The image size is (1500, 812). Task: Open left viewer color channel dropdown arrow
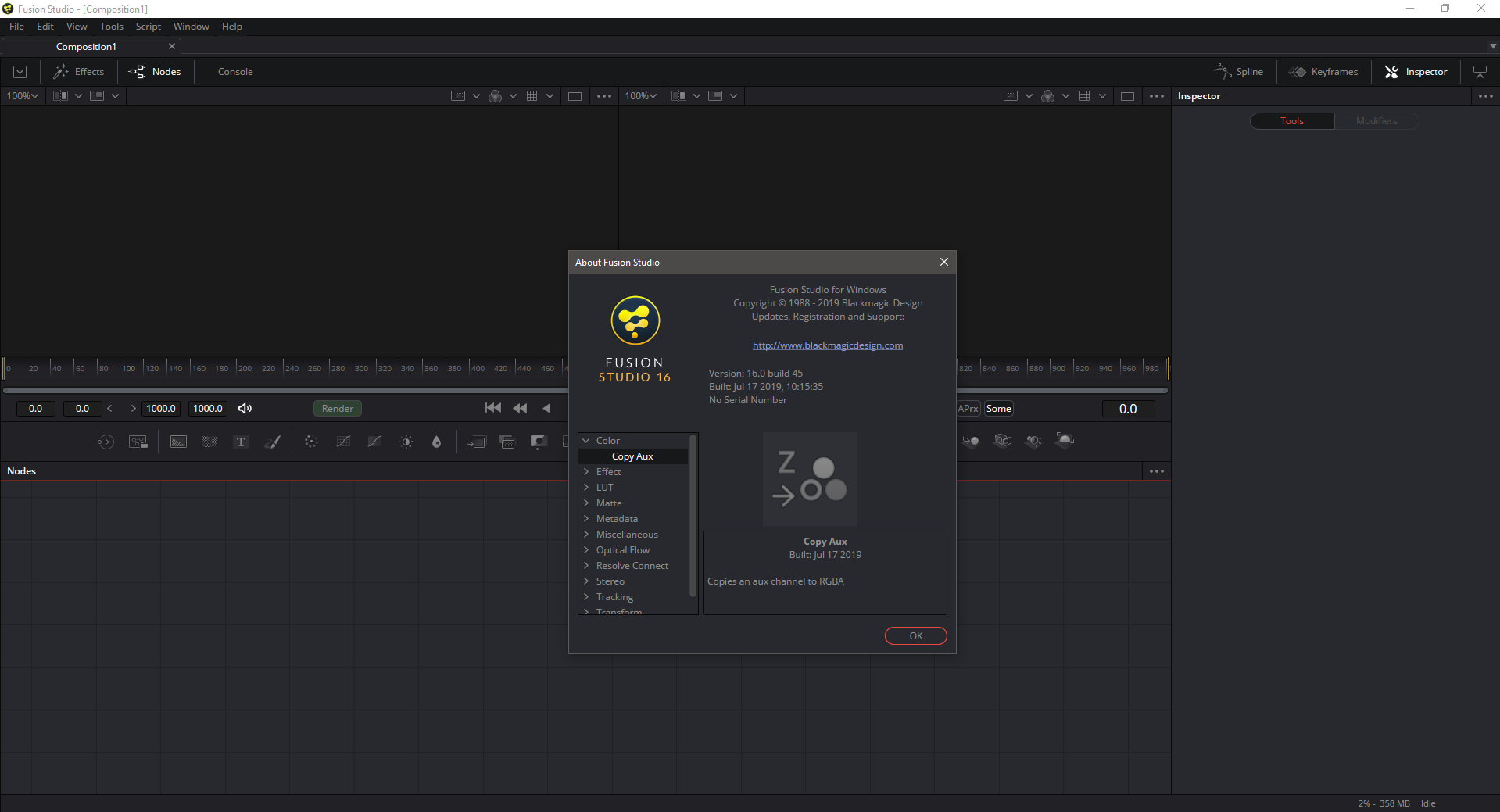click(513, 96)
